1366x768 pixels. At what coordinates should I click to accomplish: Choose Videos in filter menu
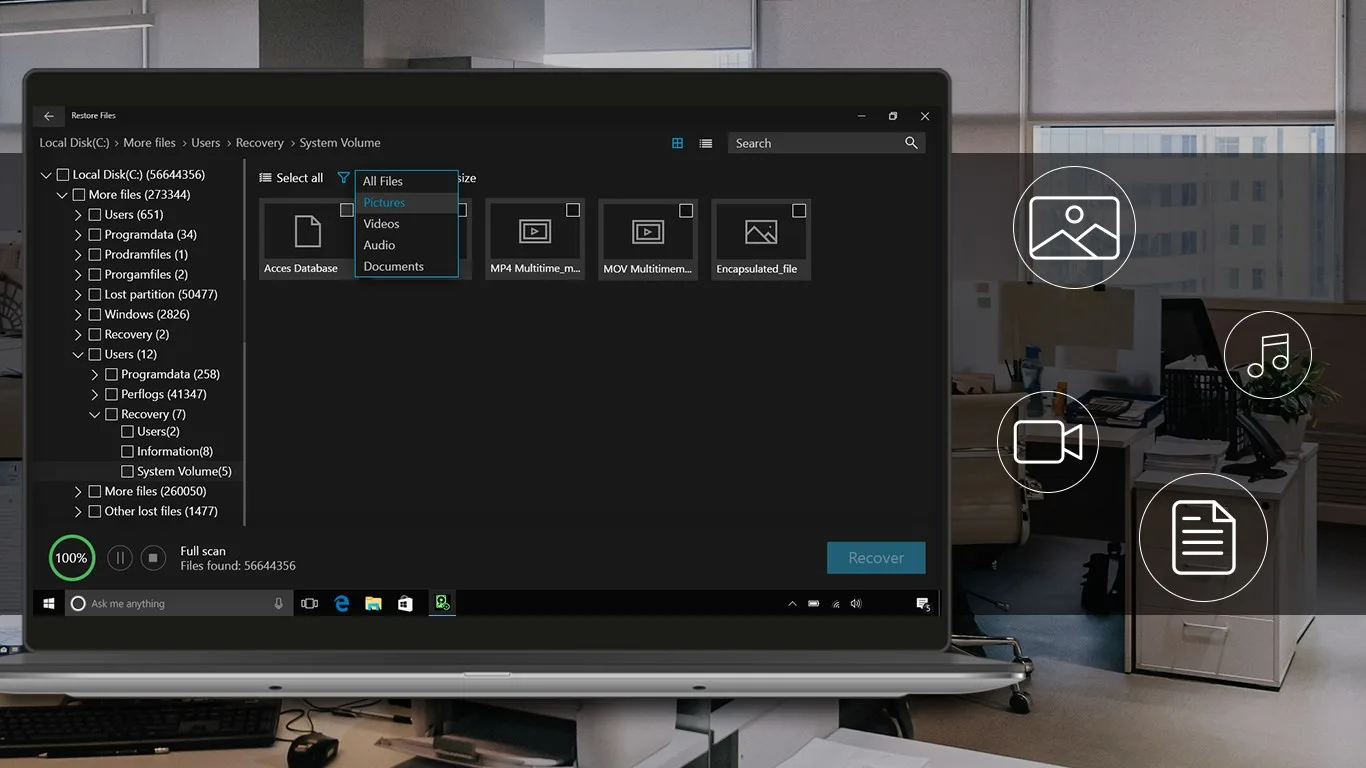pyautogui.click(x=406, y=224)
